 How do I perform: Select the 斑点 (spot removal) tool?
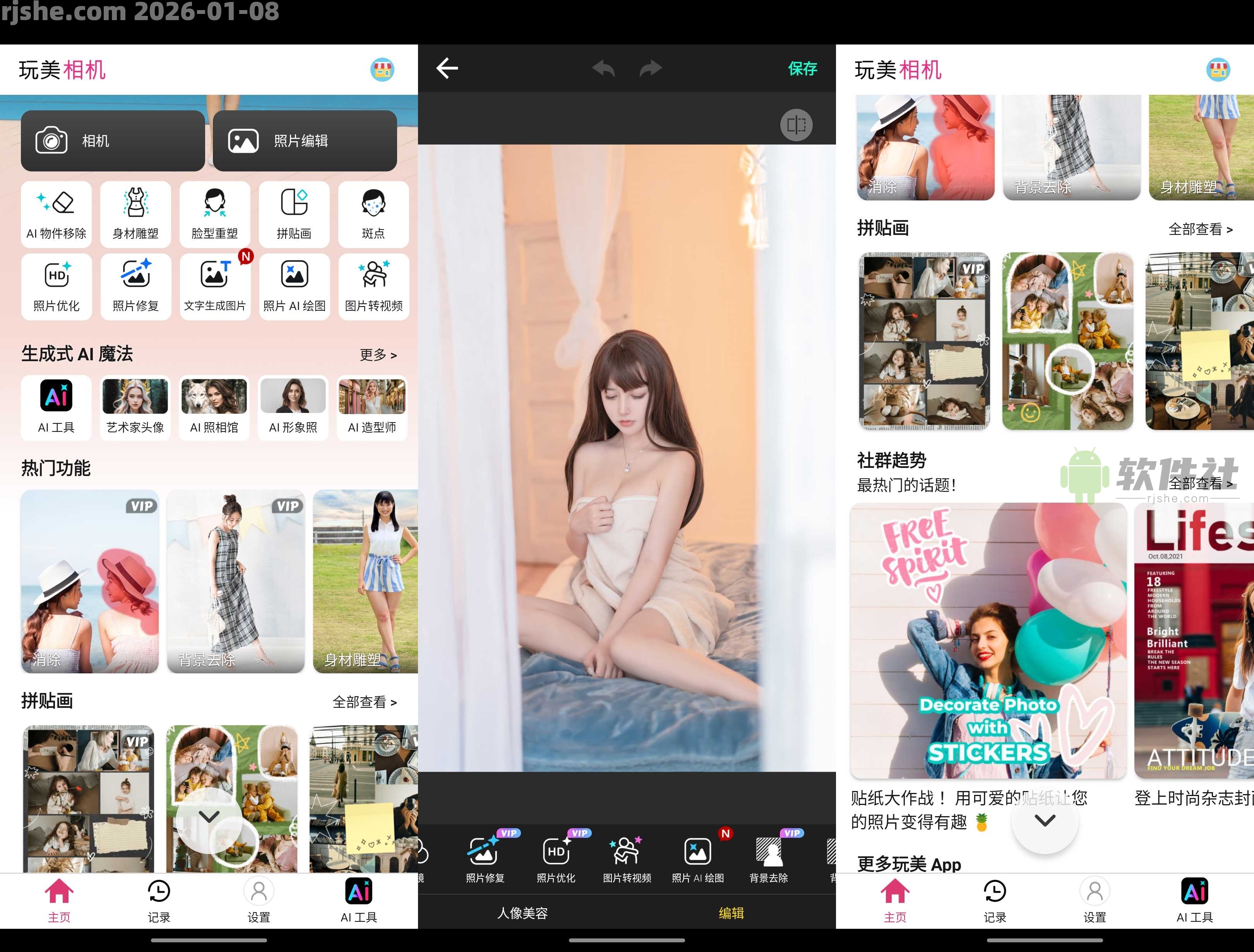(x=373, y=214)
